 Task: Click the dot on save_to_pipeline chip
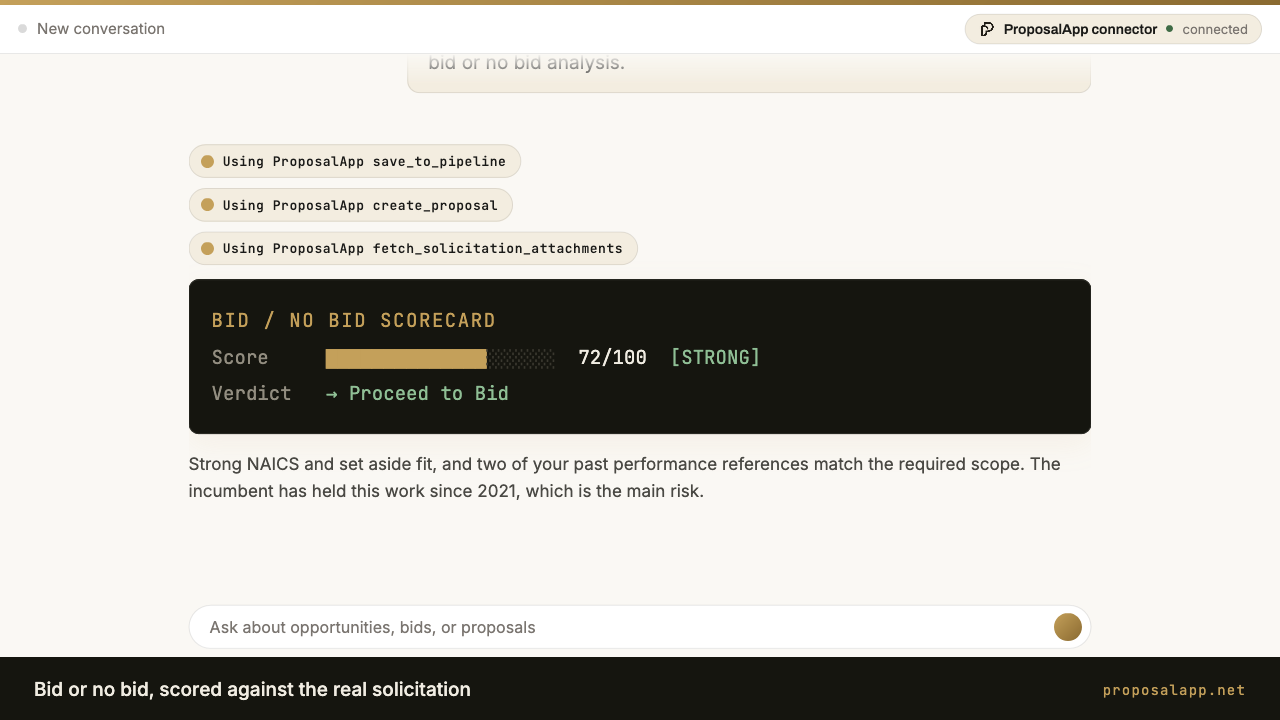[x=208, y=161]
